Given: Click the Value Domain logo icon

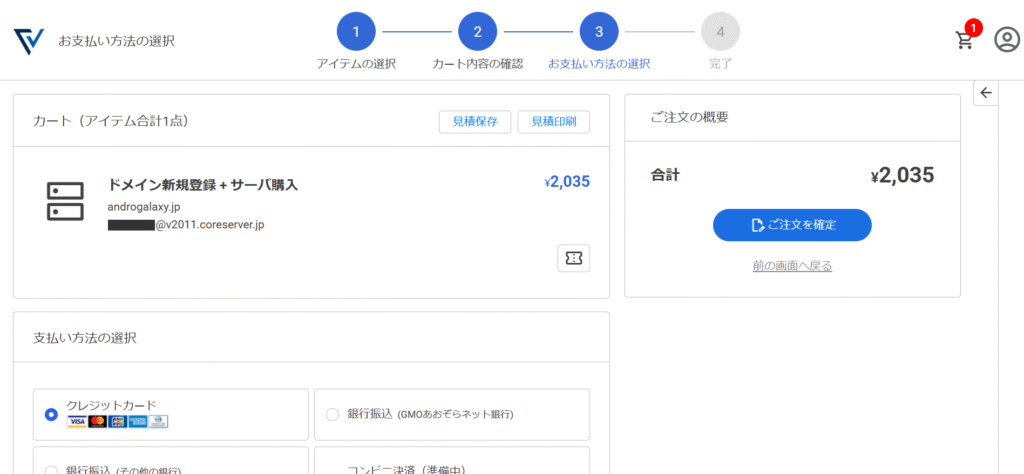Looking at the screenshot, I should pos(29,40).
